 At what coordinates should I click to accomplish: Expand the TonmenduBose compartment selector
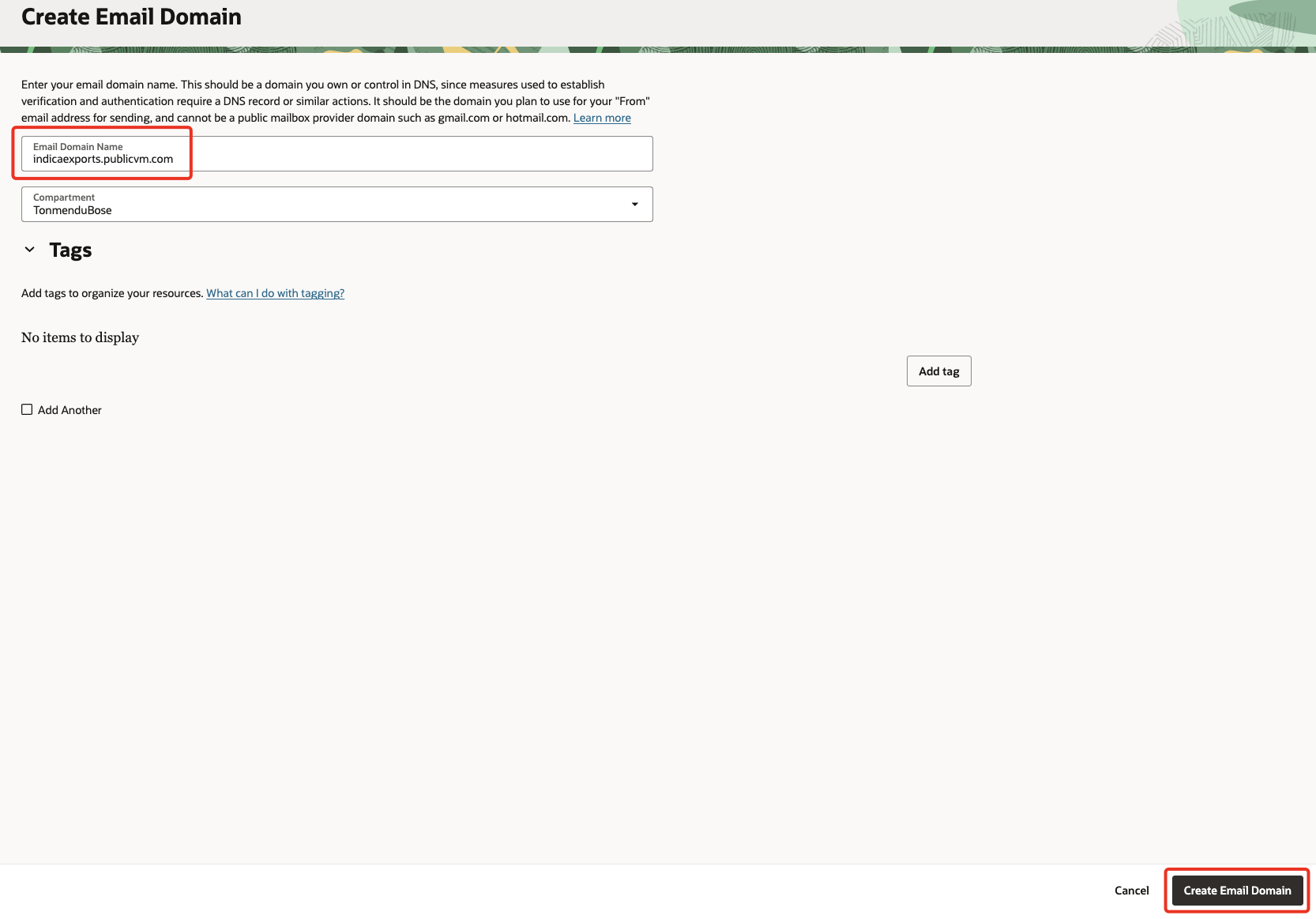[x=634, y=204]
